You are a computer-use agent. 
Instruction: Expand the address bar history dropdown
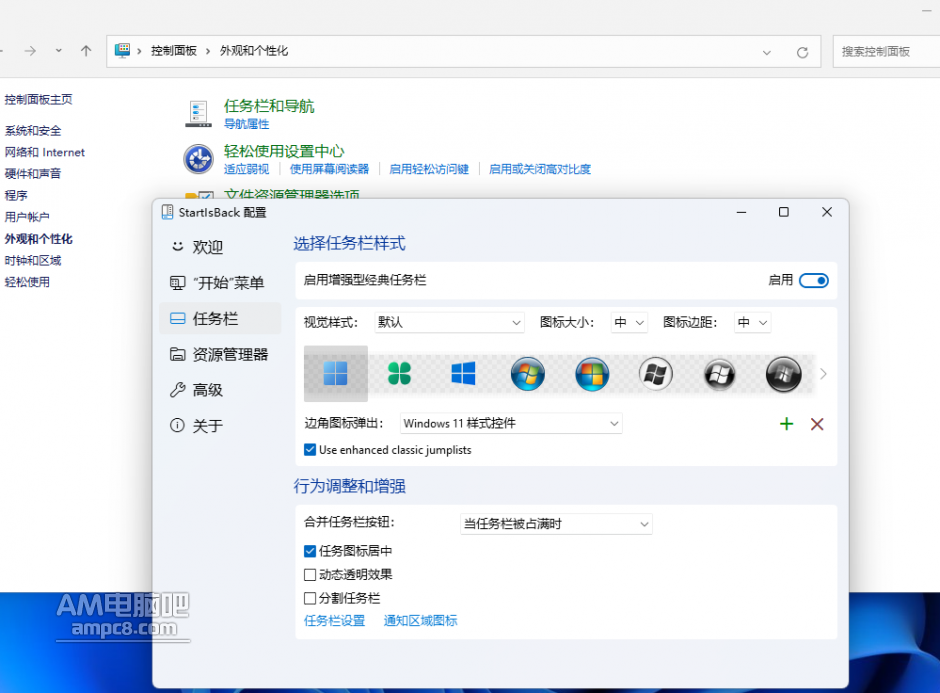[x=767, y=52]
